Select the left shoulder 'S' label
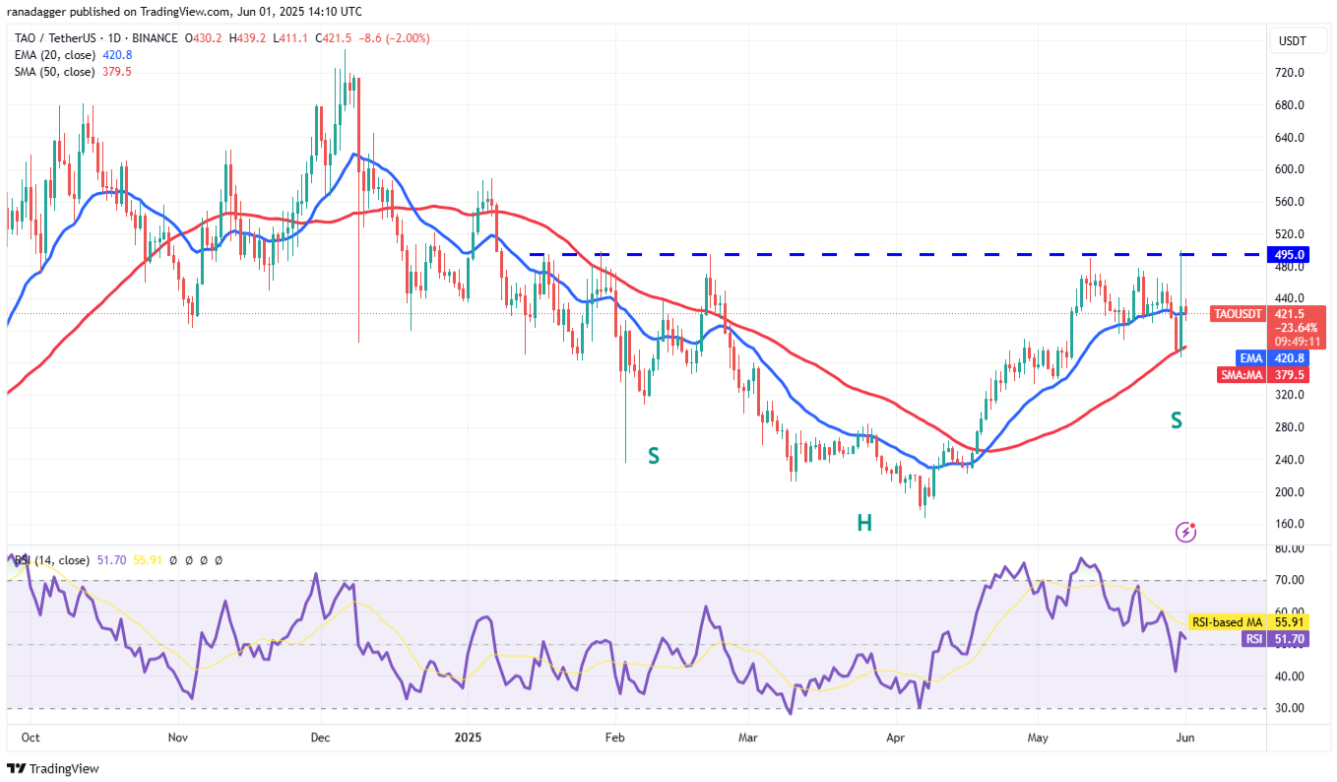 coord(653,456)
